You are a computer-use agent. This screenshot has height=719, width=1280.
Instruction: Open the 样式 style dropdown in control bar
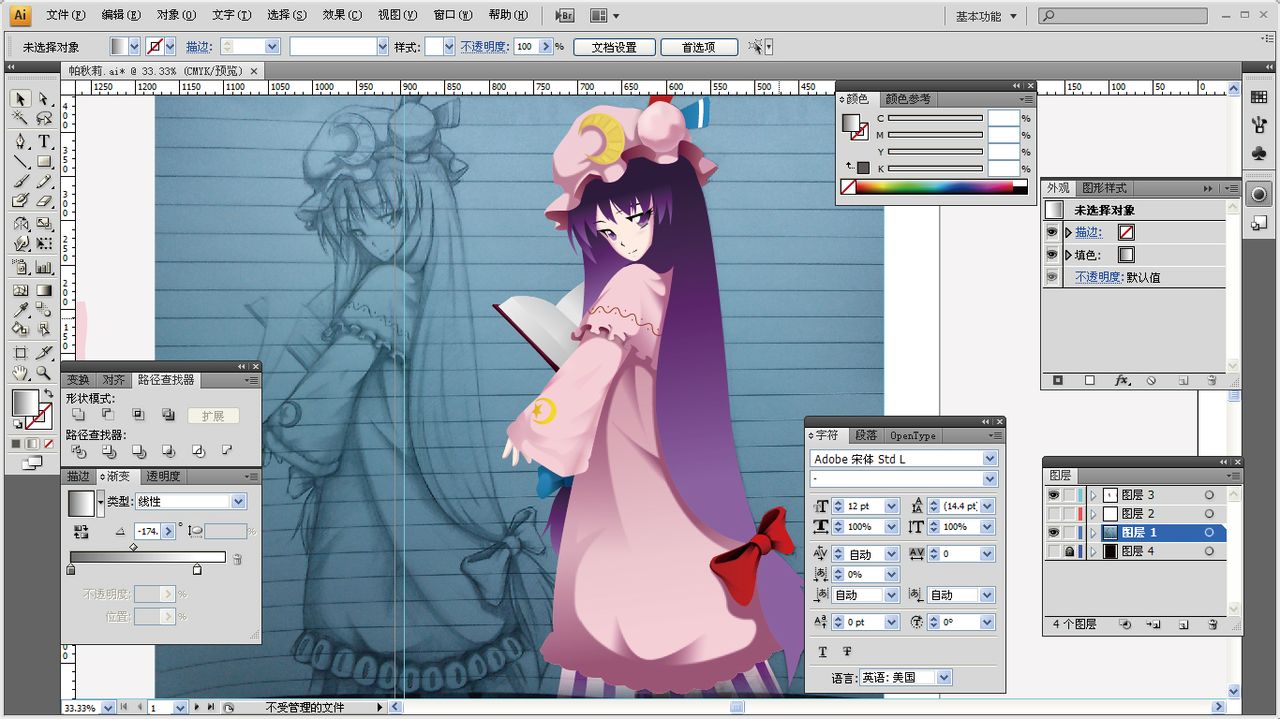pyautogui.click(x=448, y=47)
